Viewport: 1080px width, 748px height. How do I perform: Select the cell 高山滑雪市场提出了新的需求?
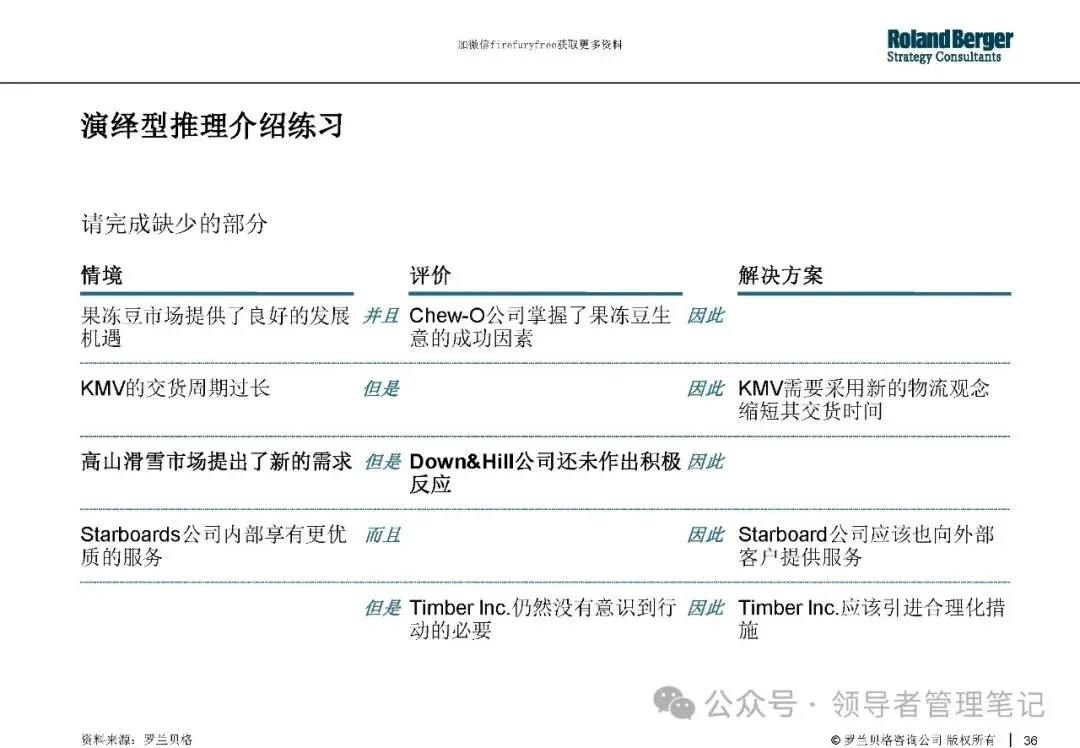click(216, 461)
